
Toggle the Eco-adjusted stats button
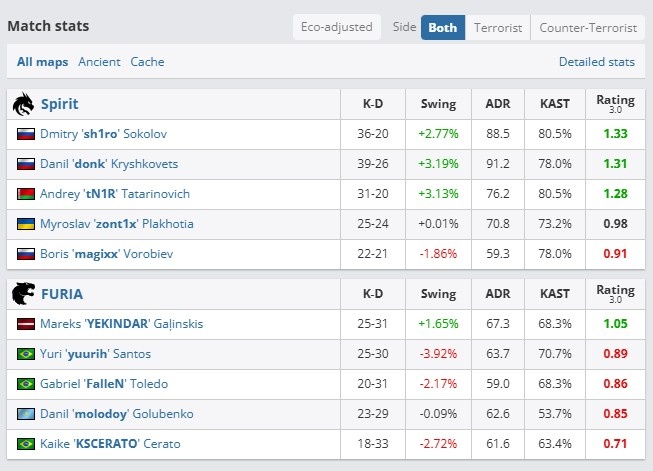click(x=336, y=27)
